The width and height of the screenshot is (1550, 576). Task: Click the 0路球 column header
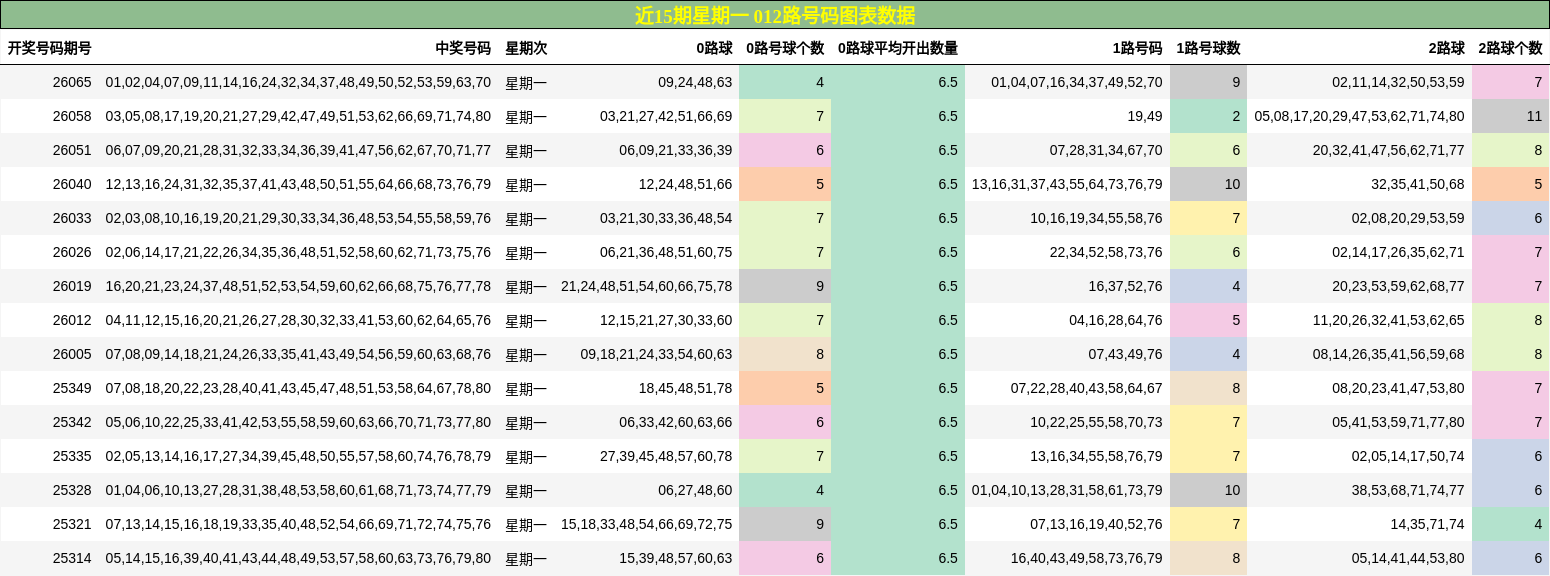click(x=716, y=47)
